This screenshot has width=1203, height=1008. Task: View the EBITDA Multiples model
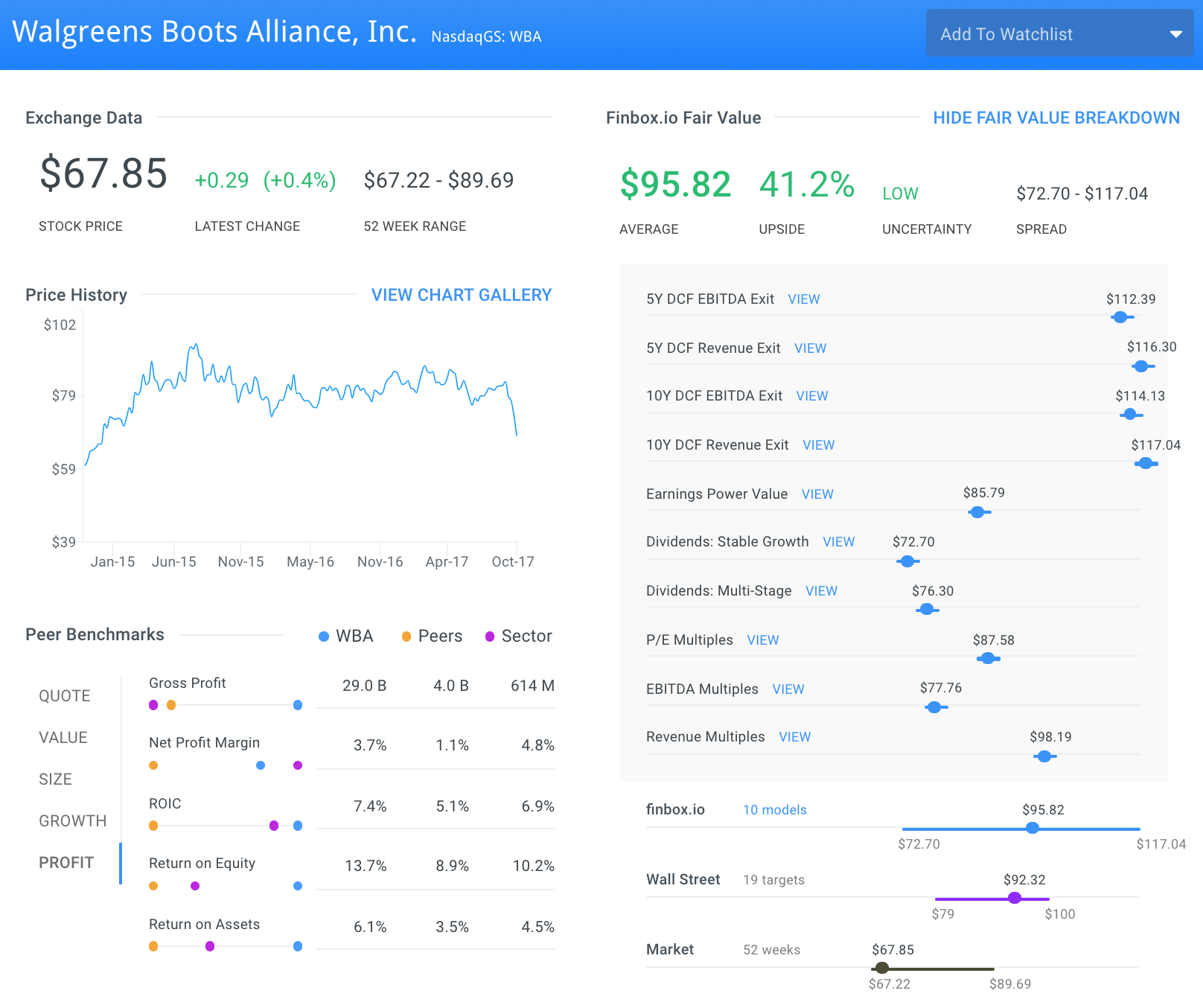click(788, 689)
